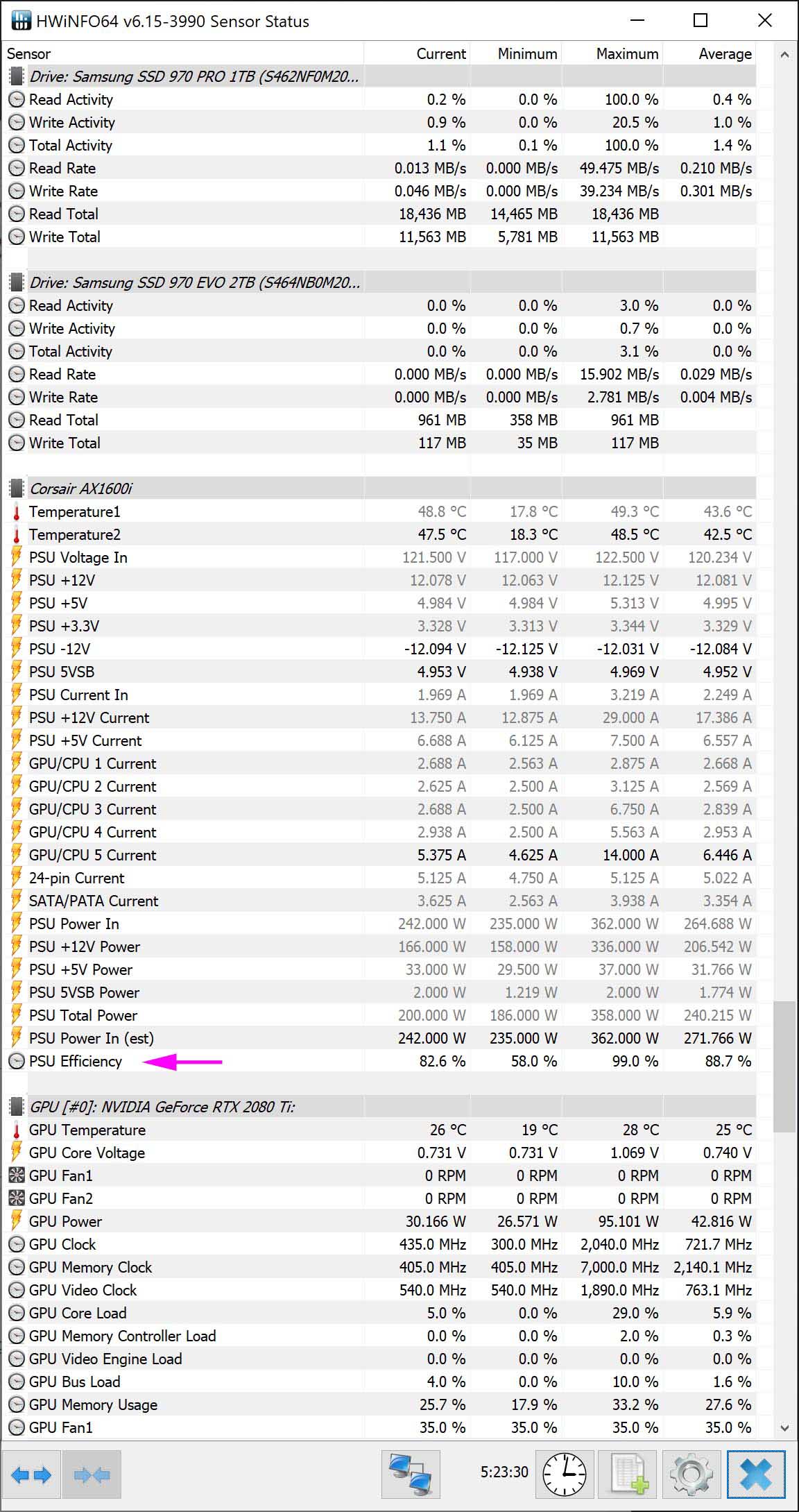Select the GPU Video Engine Load row
The height and width of the screenshot is (1512, 799).
379,1359
